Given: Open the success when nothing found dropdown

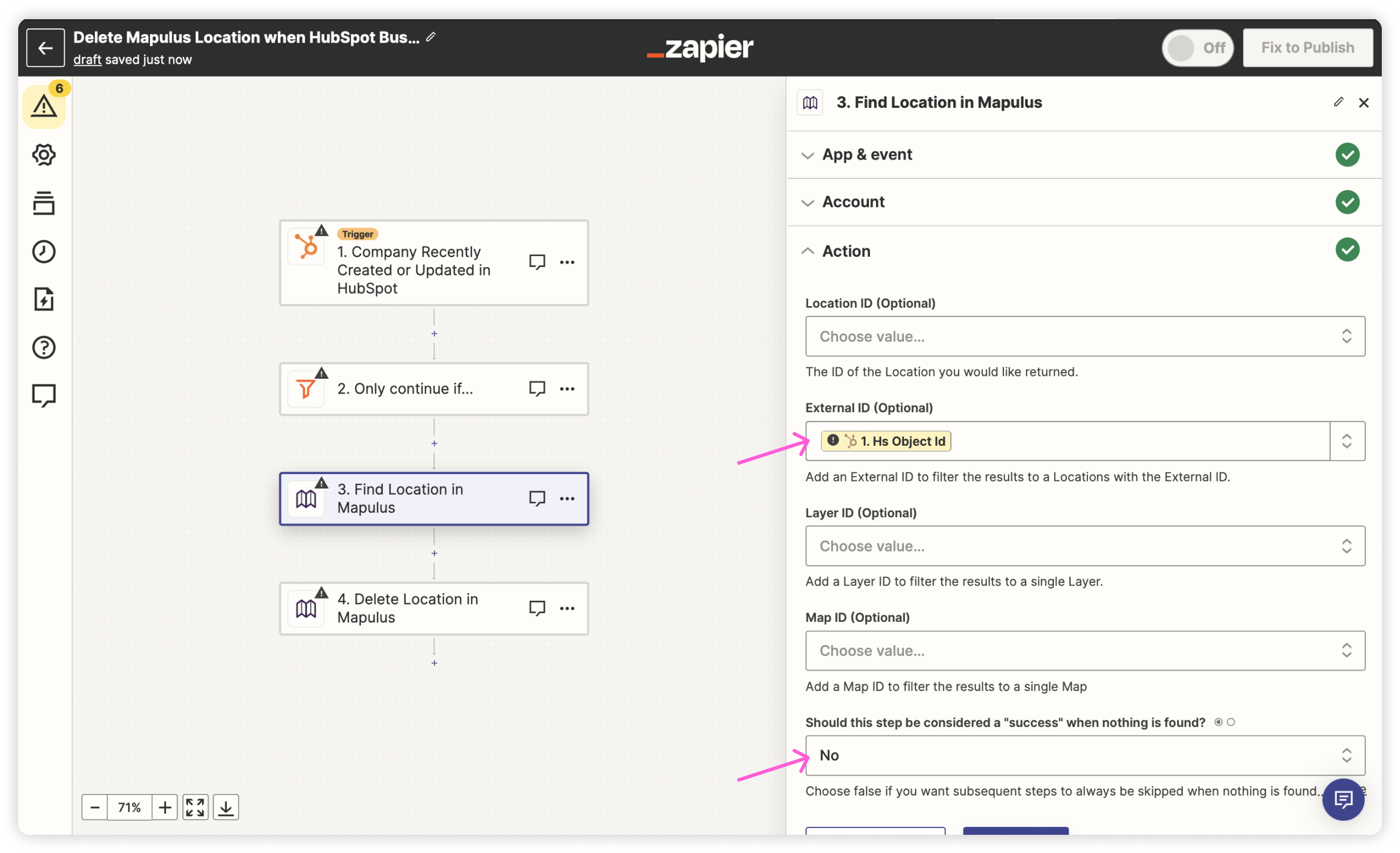Looking at the screenshot, I should click(x=1085, y=756).
